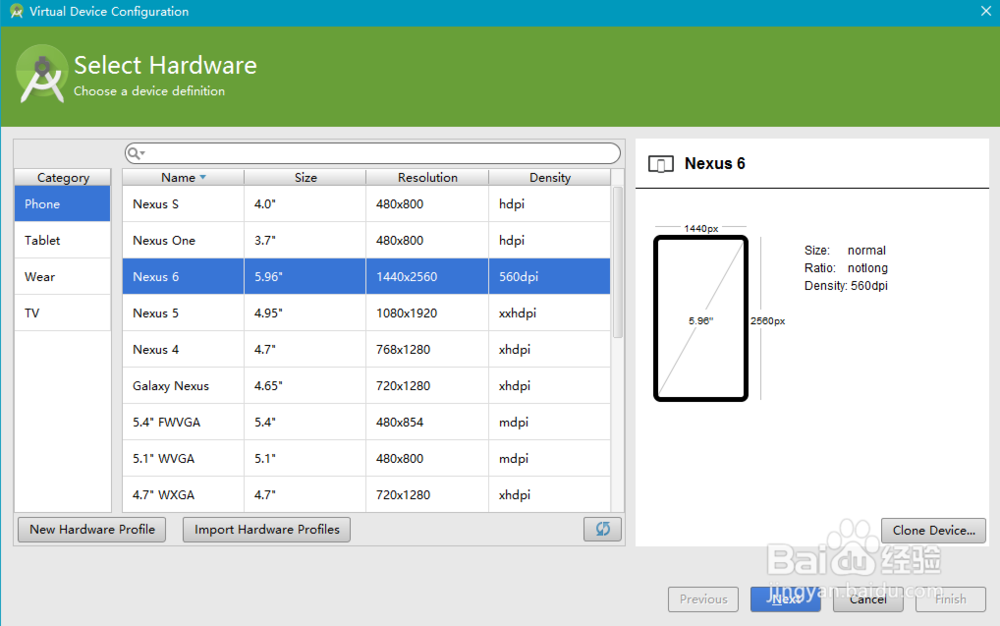Viewport: 1000px width, 626px height.
Task: Click the Cancel button
Action: point(868,599)
